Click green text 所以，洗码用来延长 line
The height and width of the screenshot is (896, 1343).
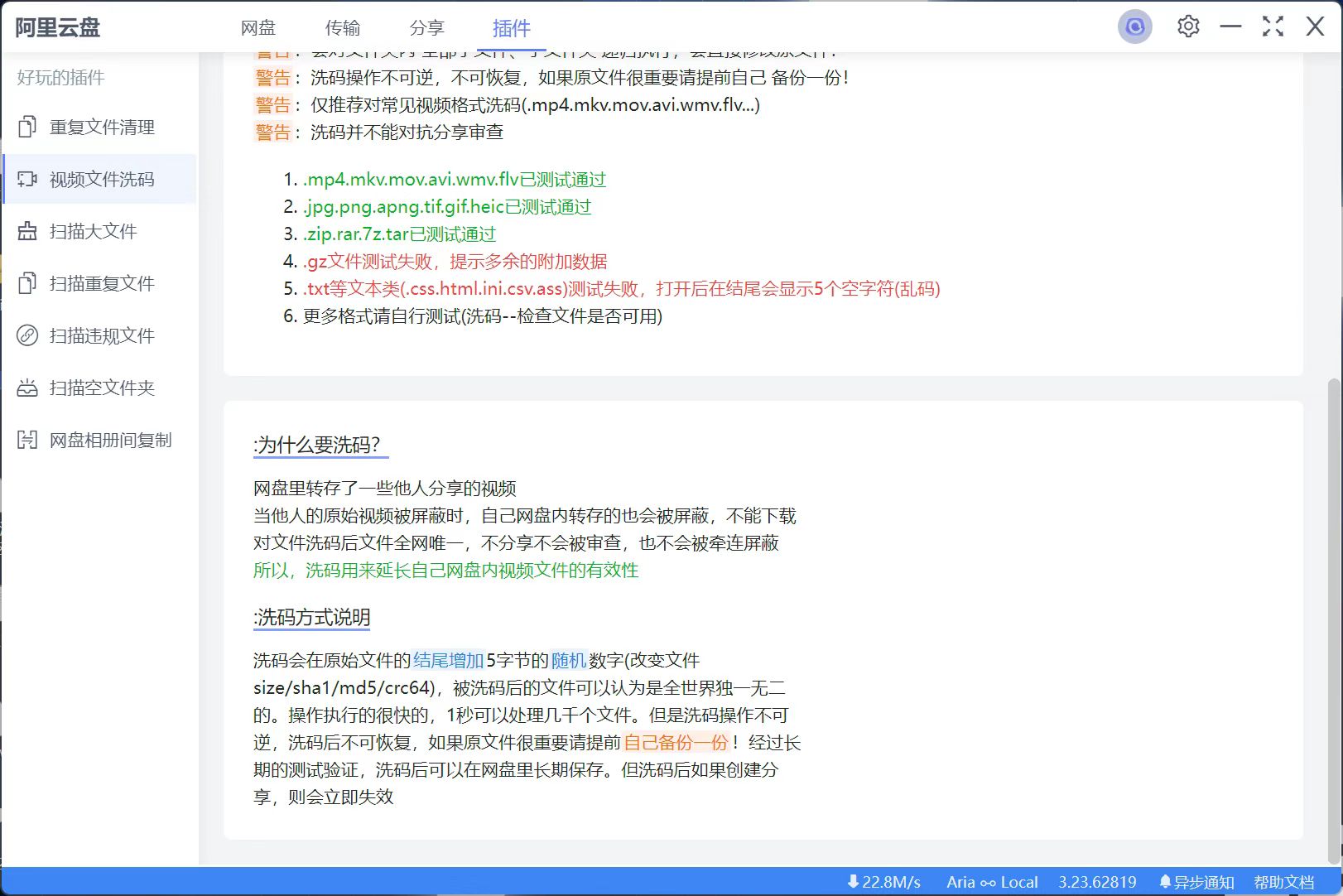pos(445,570)
